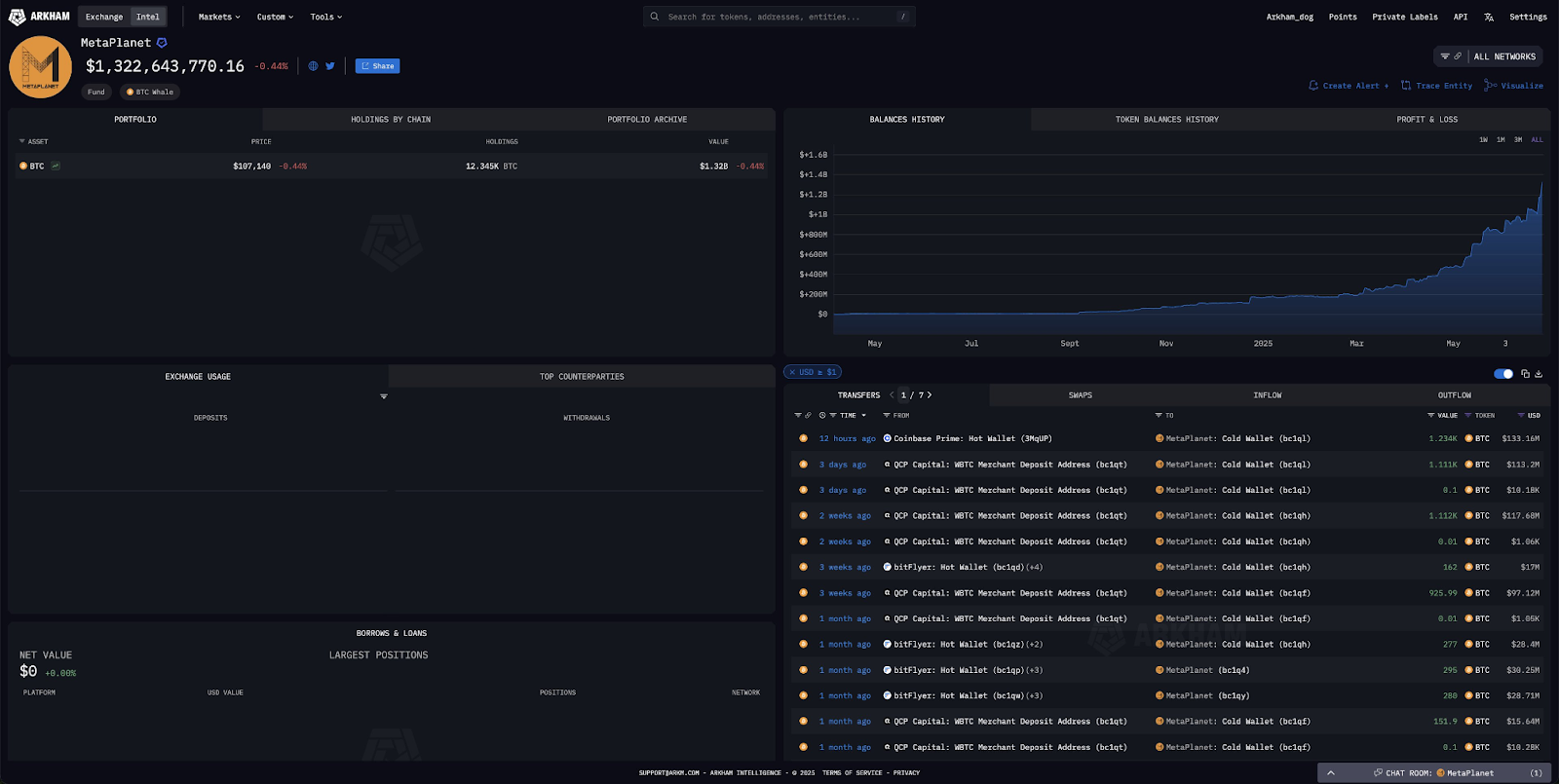Click the Arkham logo in the header
The width and height of the screenshot is (1559, 784).
click(39, 17)
